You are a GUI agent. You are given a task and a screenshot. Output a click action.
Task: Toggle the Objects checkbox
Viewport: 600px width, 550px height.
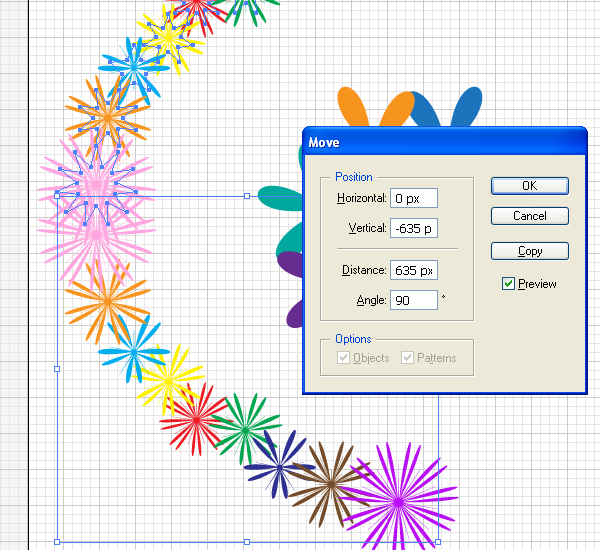point(344,358)
